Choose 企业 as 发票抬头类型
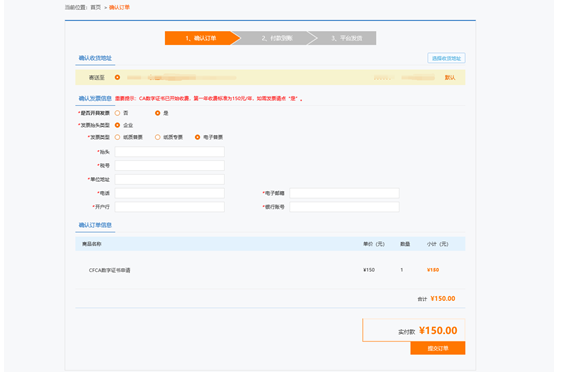 pos(117,125)
